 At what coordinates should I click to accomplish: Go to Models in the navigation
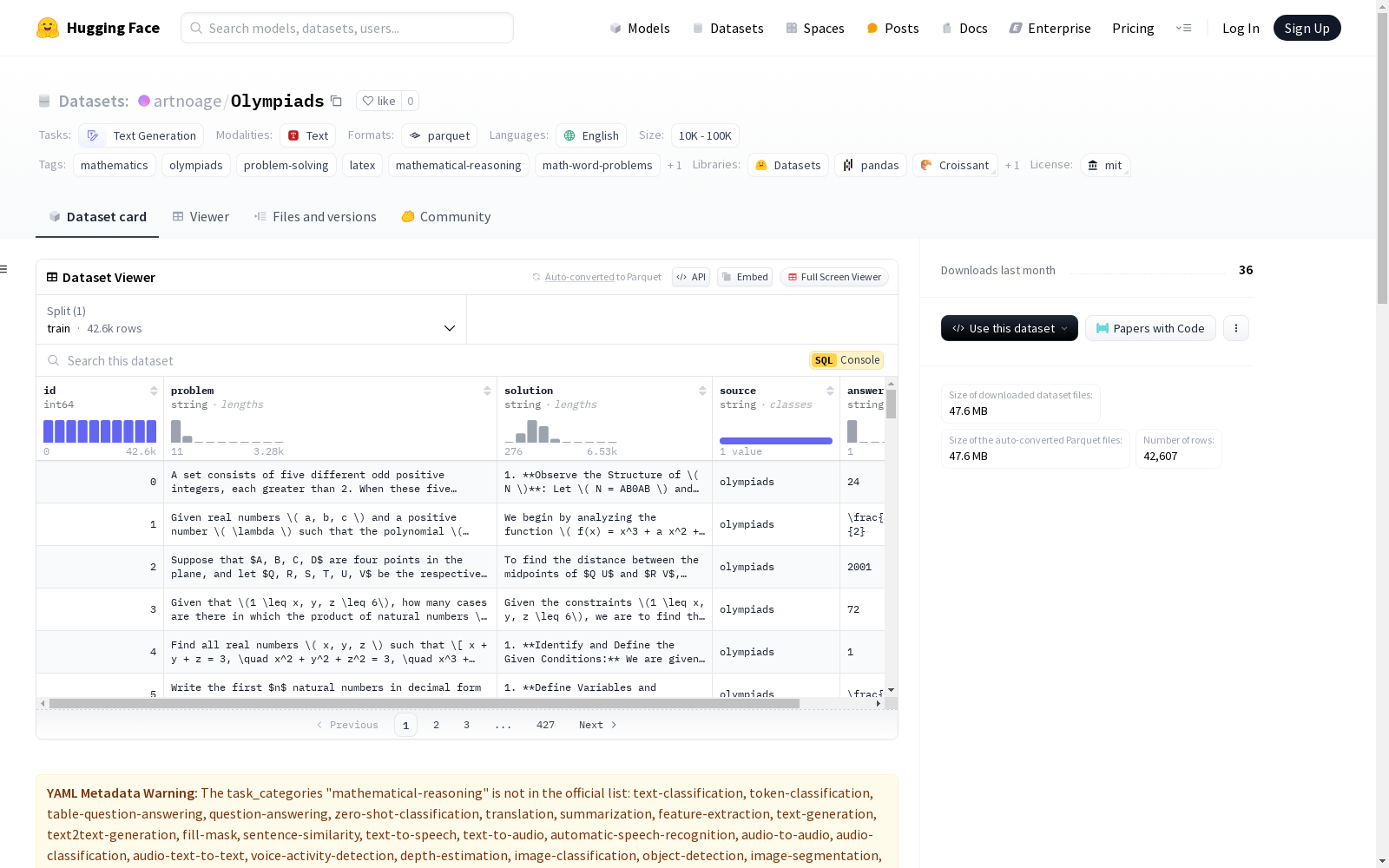[x=640, y=28]
